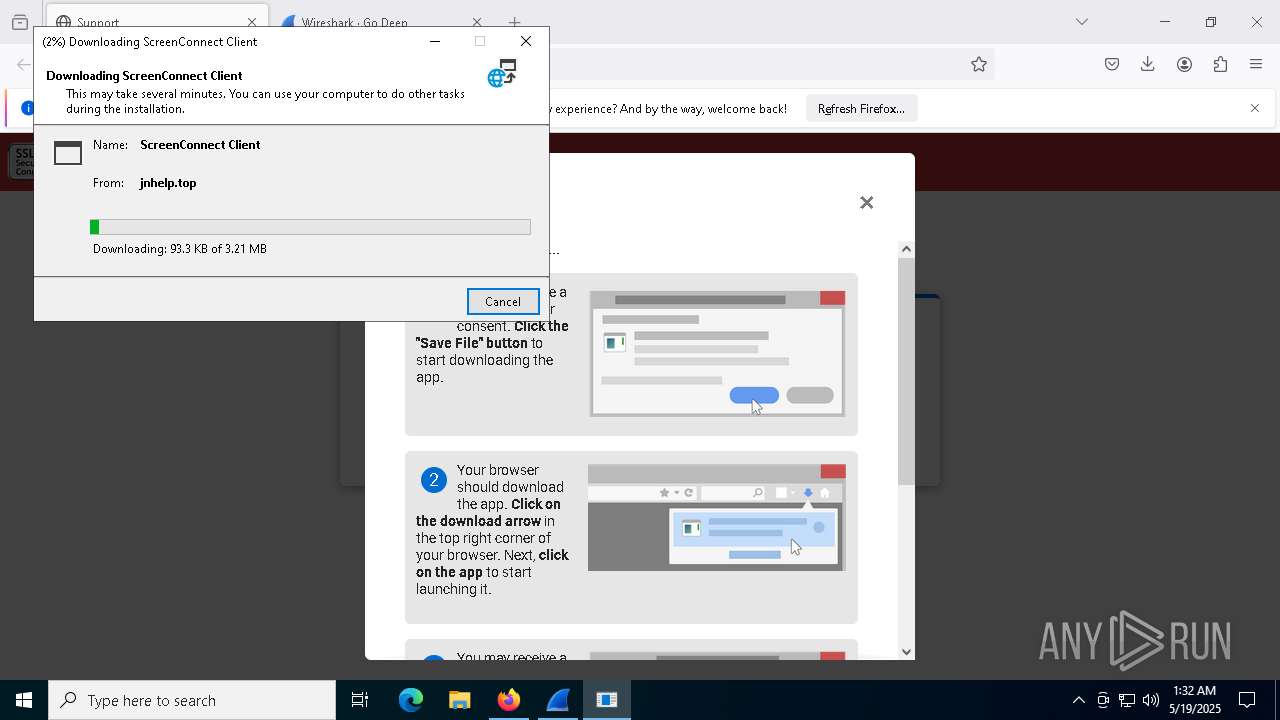This screenshot has width=1280, height=720.
Task: Dismiss the Firefox notification bar
Action: click(1255, 108)
